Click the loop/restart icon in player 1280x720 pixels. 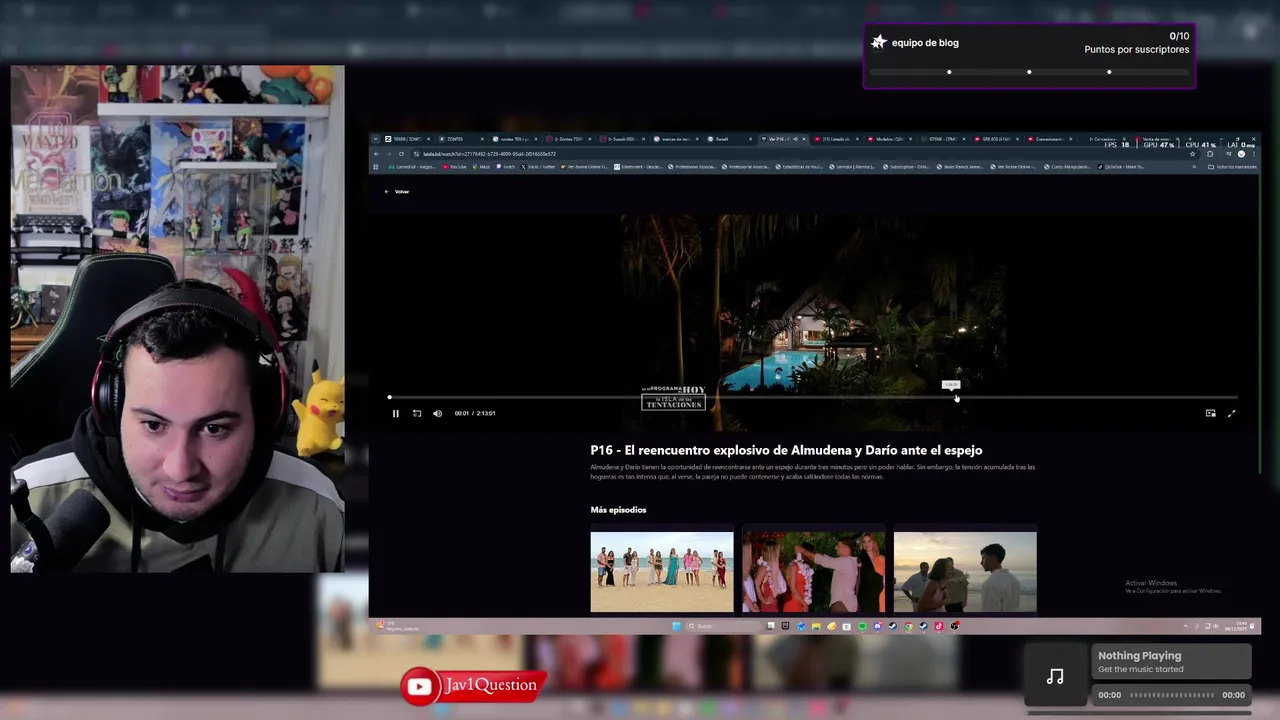(x=417, y=413)
